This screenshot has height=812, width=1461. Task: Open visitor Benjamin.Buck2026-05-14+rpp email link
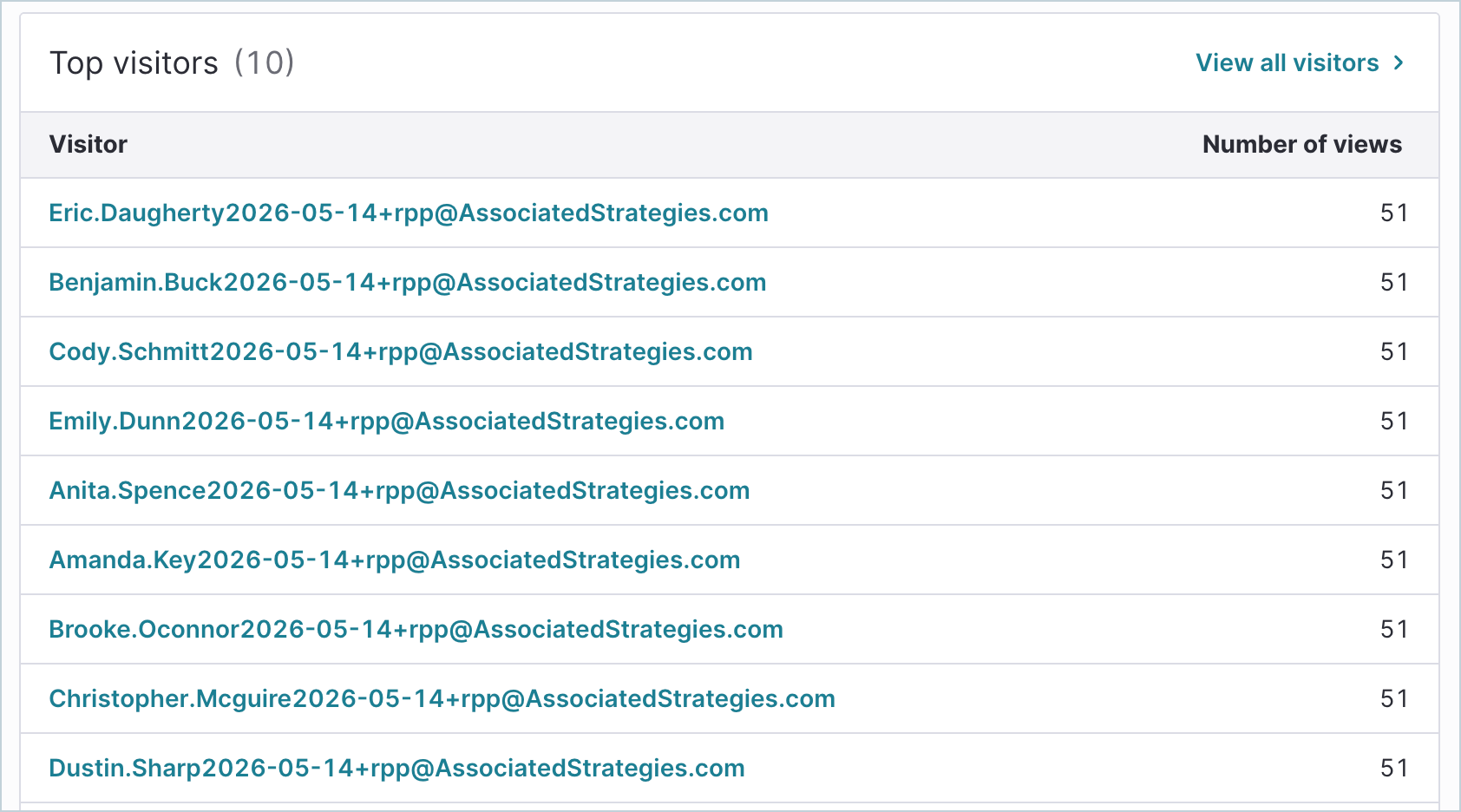pos(408,283)
